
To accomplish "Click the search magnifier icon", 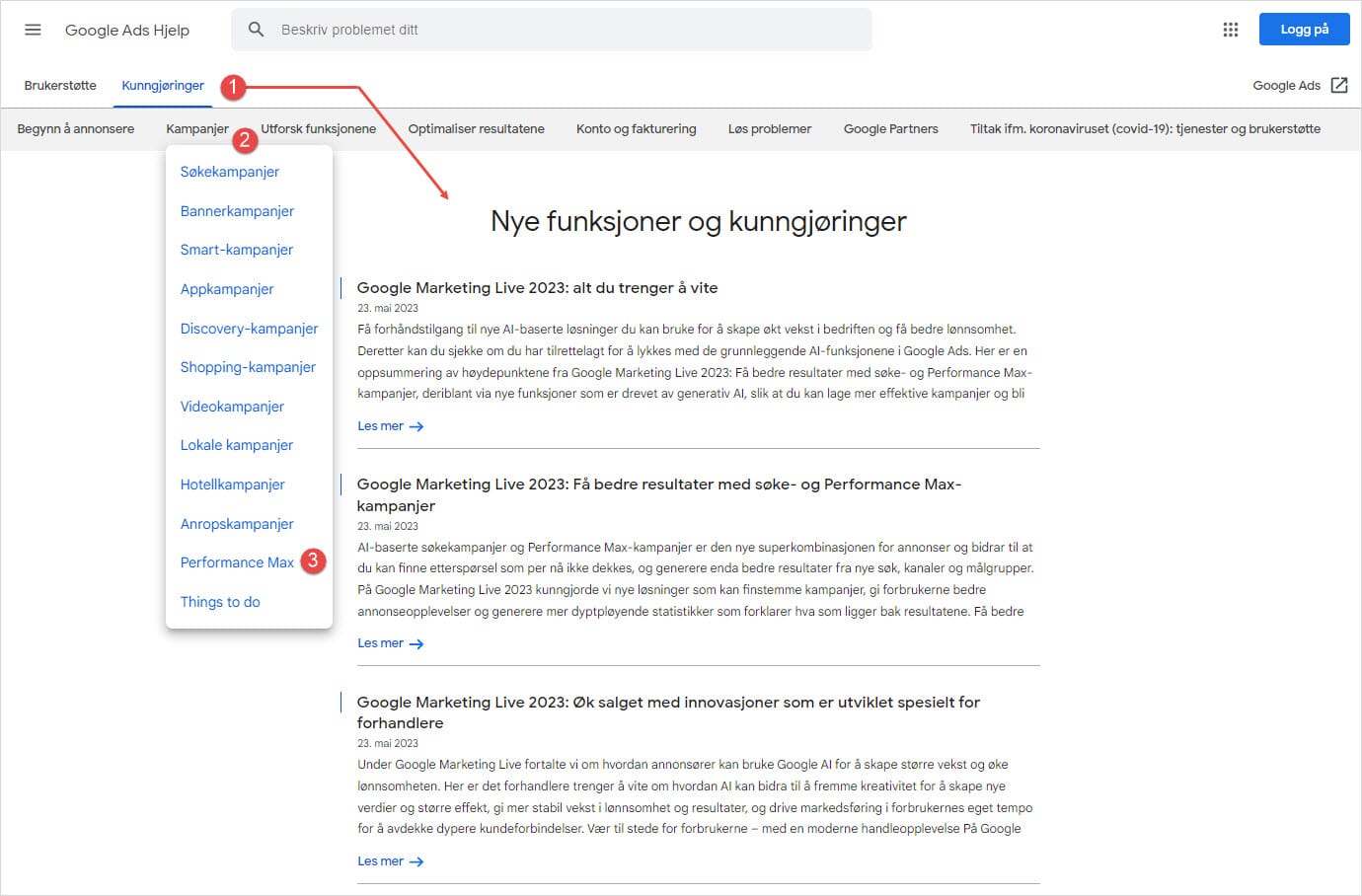I will coord(256,30).
